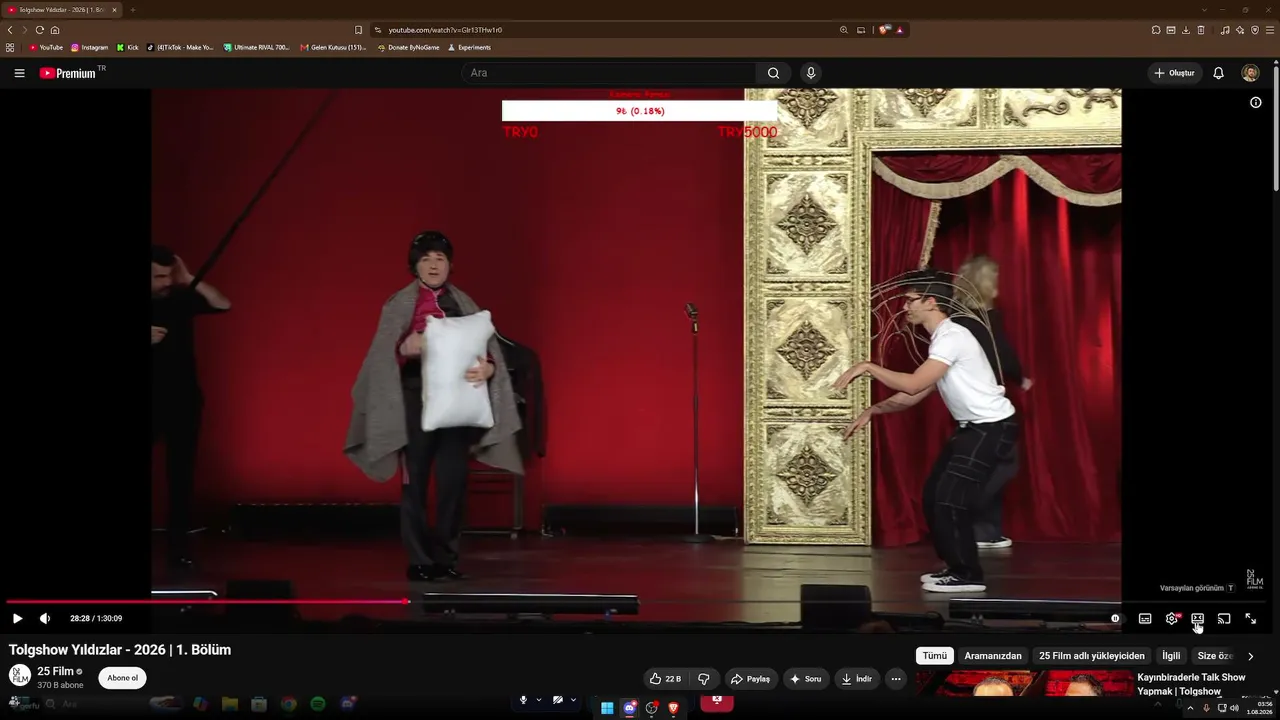This screenshot has width=1280, height=720.
Task: Open picture-in-picture icon in address bar
Action: (x=861, y=30)
